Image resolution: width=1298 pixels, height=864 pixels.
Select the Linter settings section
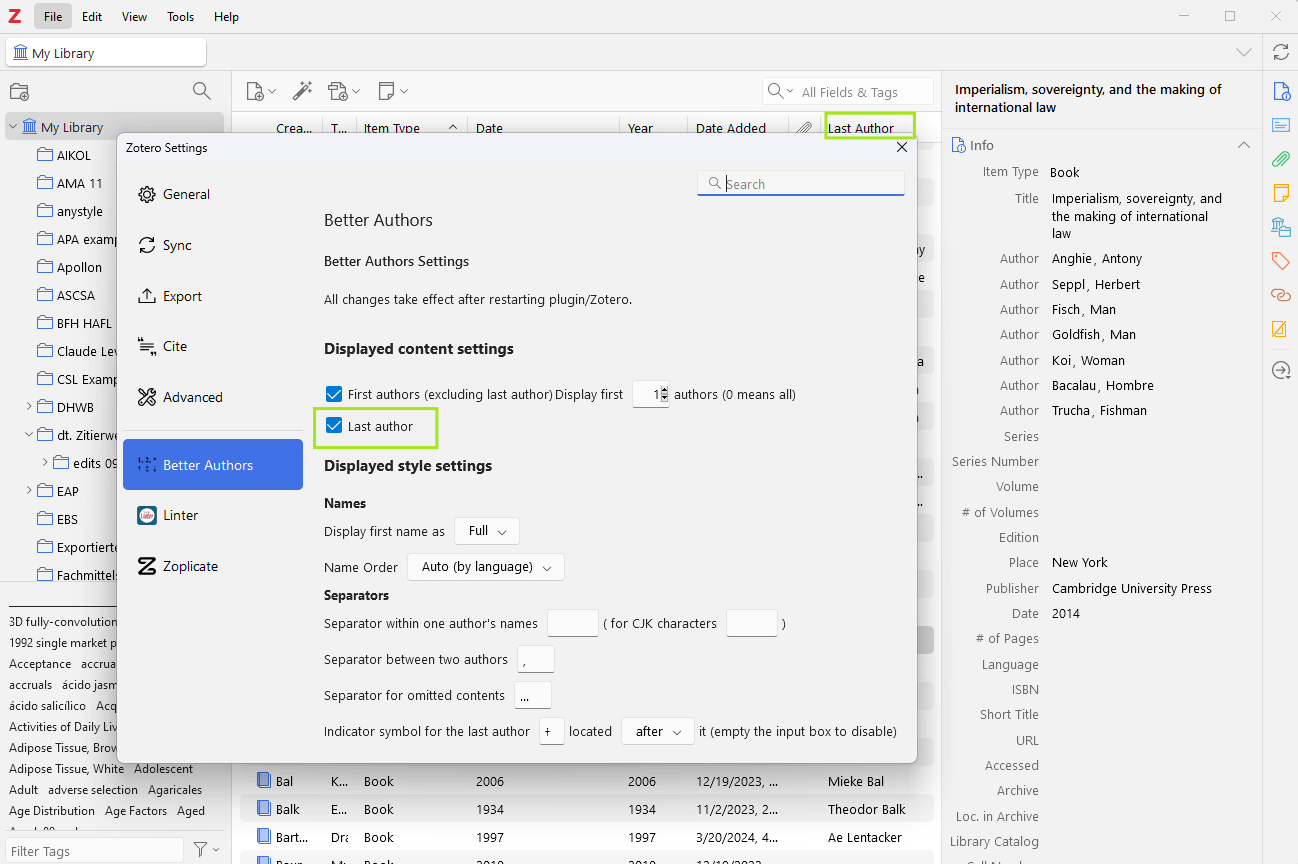(x=180, y=515)
